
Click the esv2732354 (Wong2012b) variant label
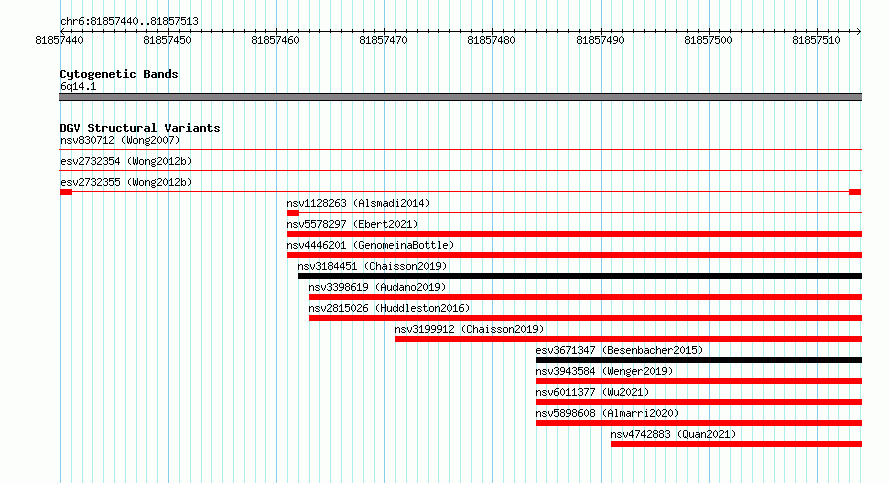click(126, 161)
